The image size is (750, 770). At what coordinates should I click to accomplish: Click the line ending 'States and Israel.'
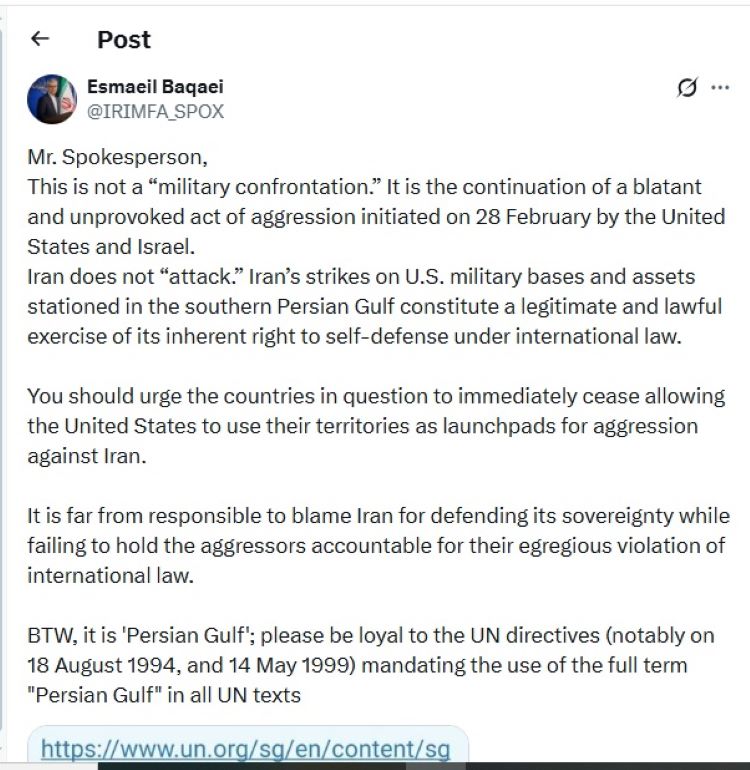coord(111,247)
